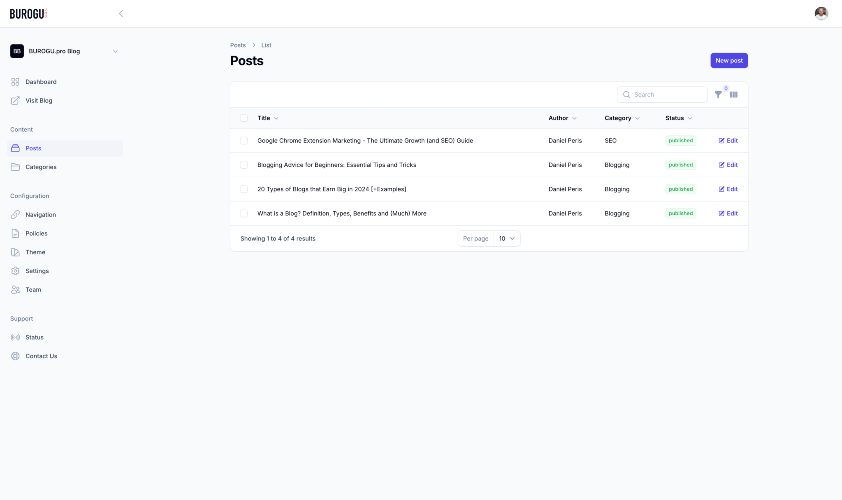This screenshot has height=500, width=842.
Task: Click the SEO category cell
Action: [611, 141]
